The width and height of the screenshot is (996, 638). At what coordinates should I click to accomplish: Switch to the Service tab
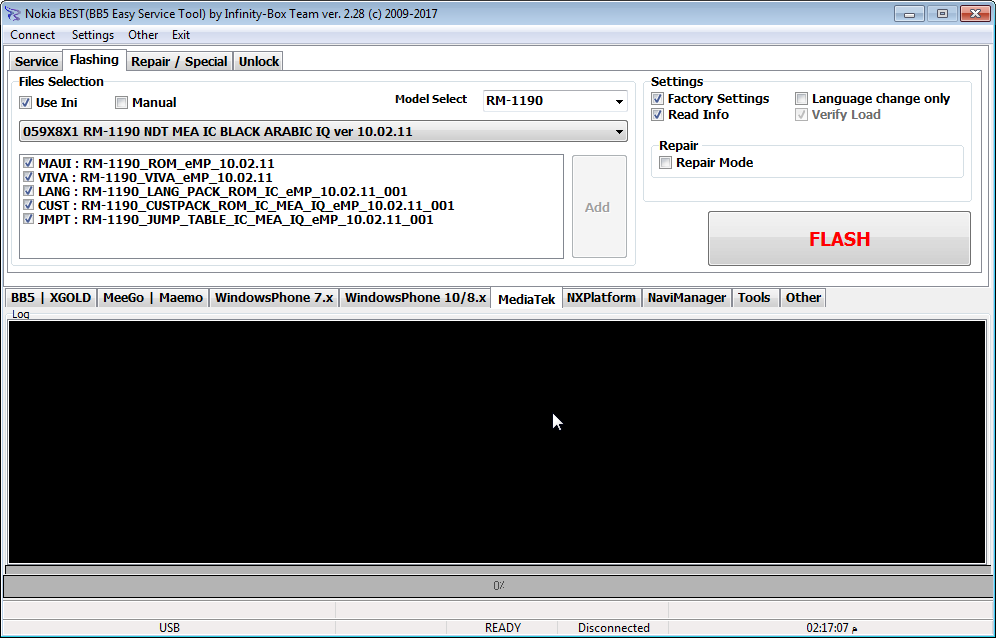pos(36,62)
